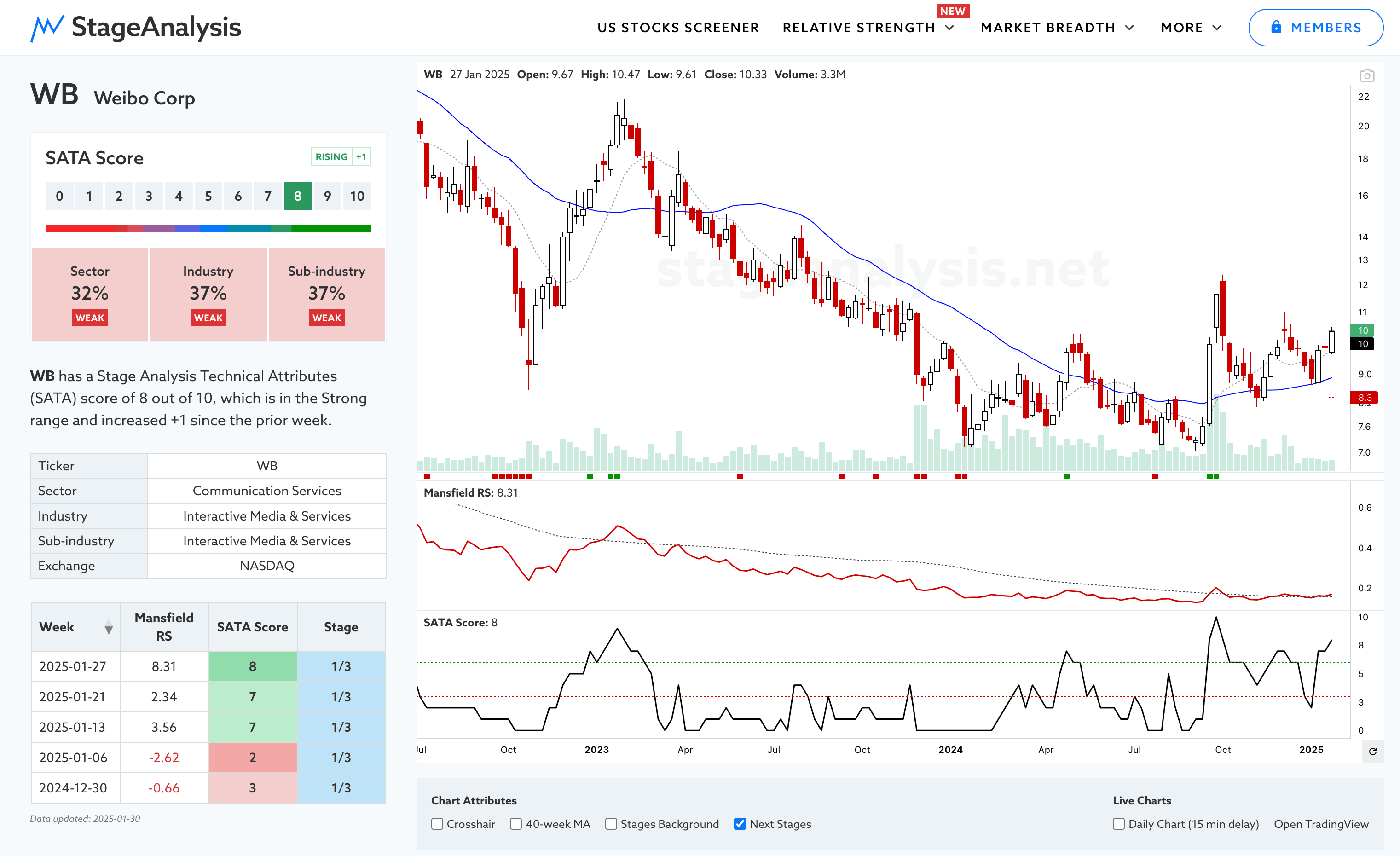Image resolution: width=1400 pixels, height=856 pixels.
Task: Enable the Crosshair checkbox
Action: [437, 824]
